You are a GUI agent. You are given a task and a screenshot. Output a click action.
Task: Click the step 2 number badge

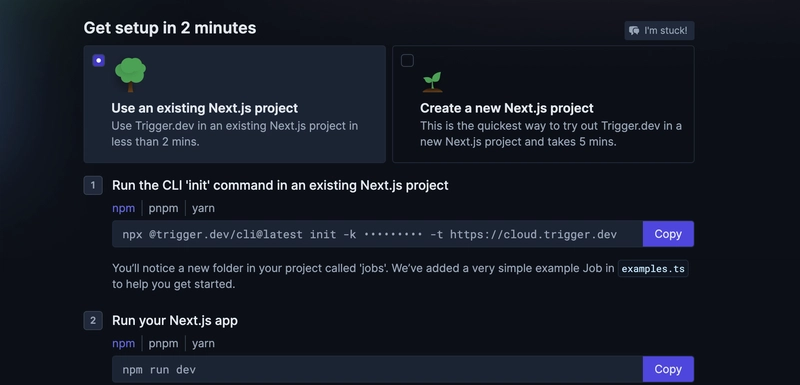(x=93, y=321)
